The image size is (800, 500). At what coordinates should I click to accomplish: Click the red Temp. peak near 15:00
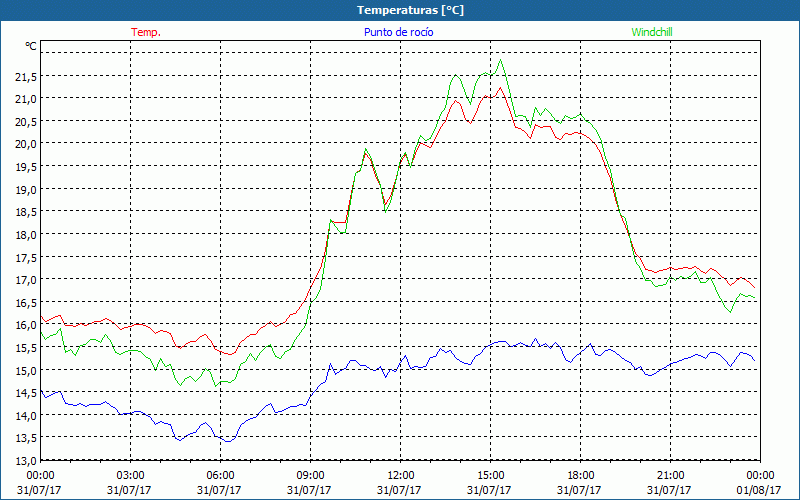pos(501,87)
